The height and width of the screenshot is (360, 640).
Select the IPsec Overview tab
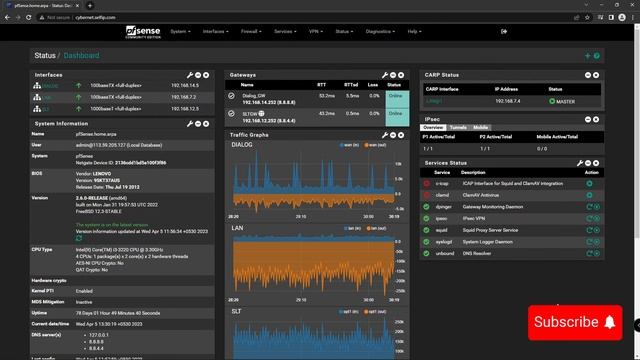(x=433, y=127)
